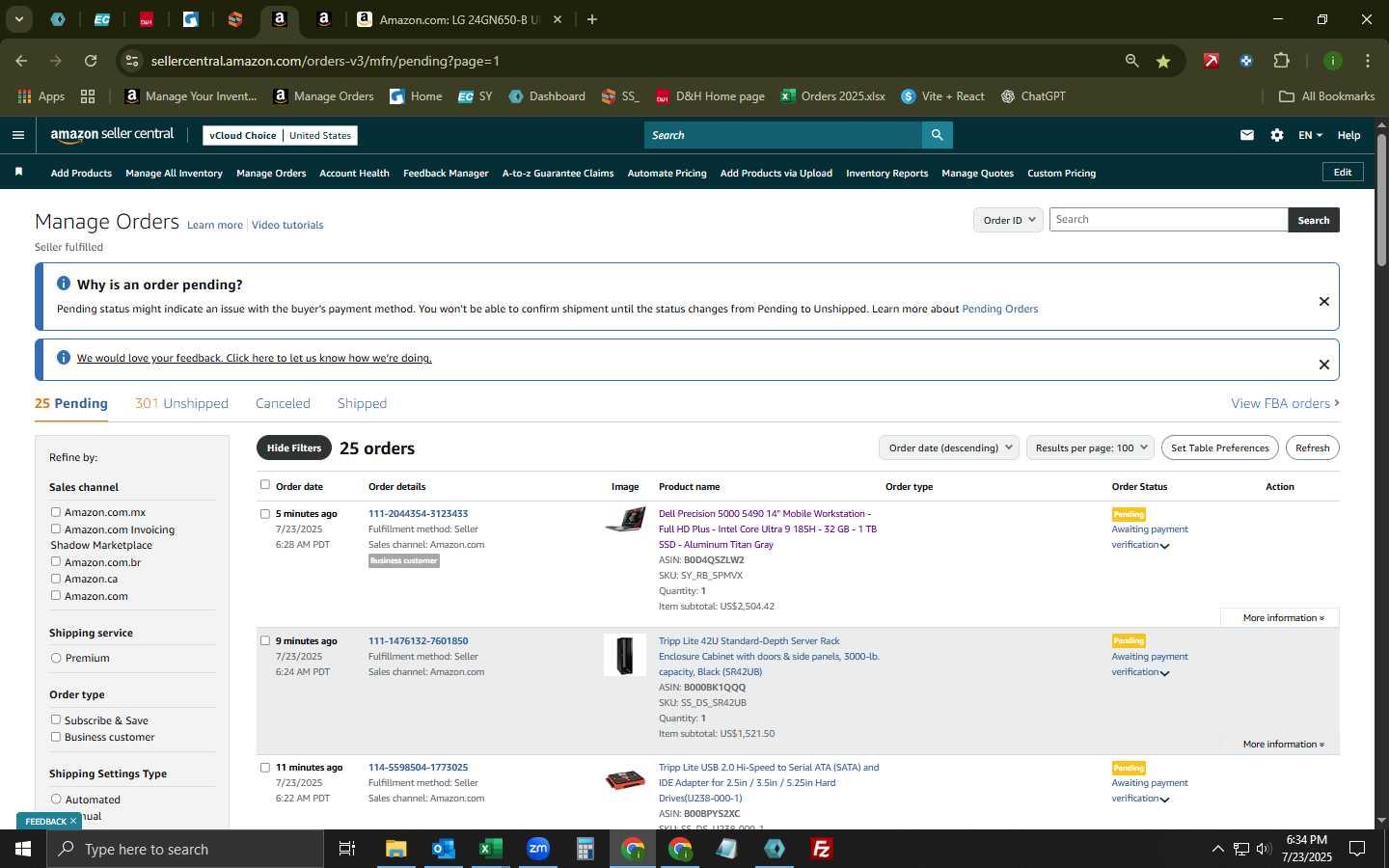
Task: Expand More information for order 111-1476132-7601850
Action: pyautogui.click(x=1283, y=745)
